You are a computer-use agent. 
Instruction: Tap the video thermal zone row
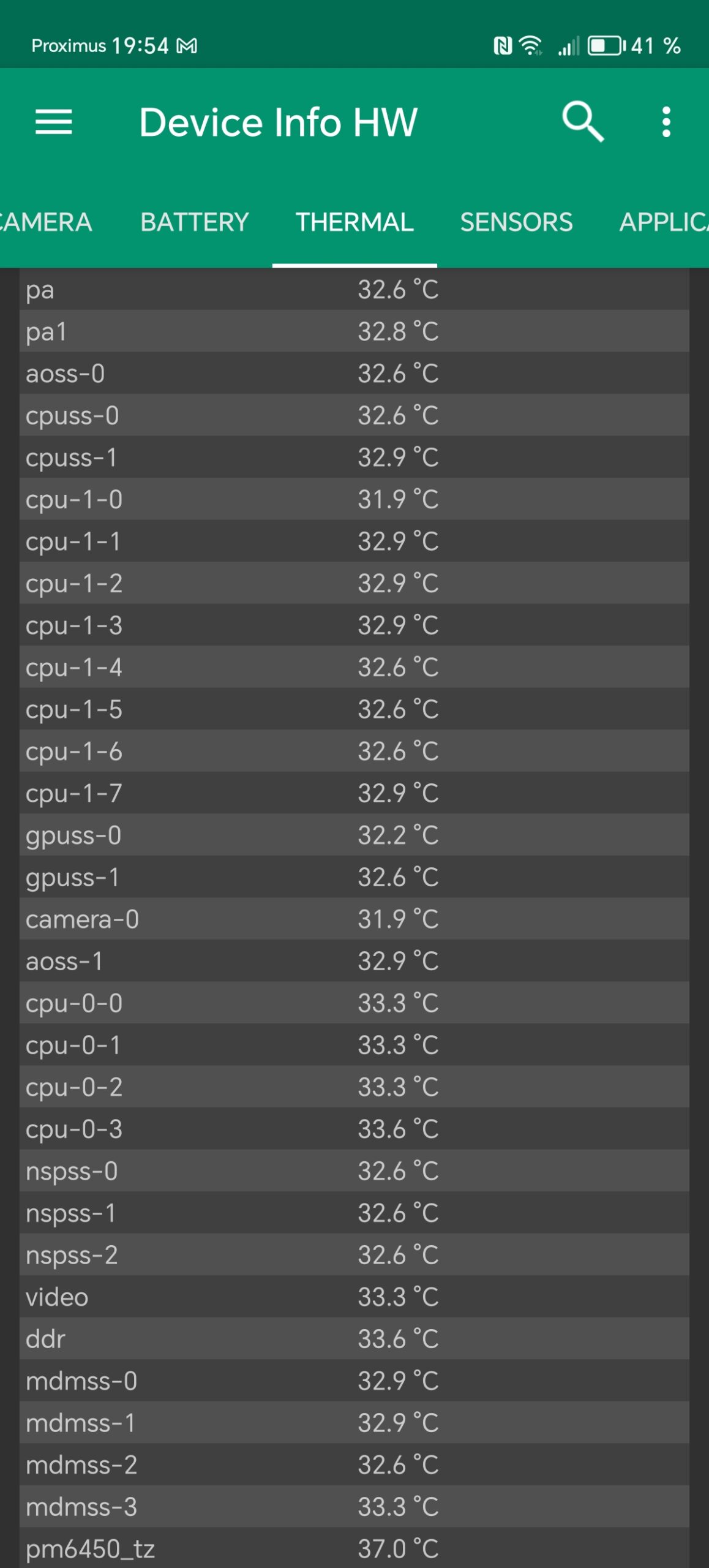(354, 1297)
